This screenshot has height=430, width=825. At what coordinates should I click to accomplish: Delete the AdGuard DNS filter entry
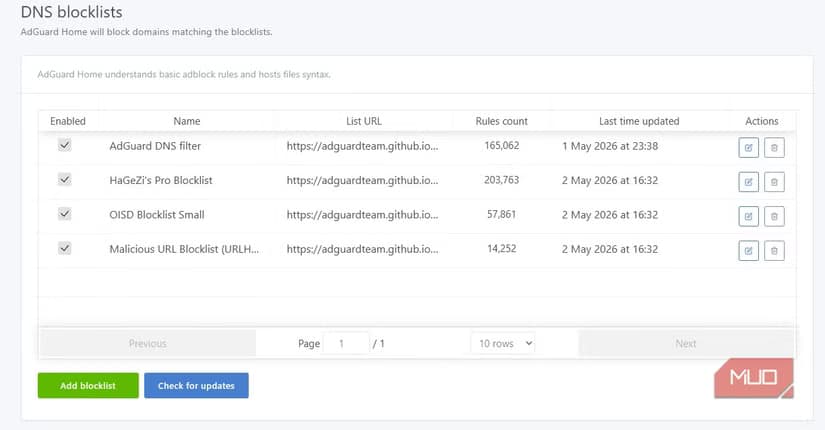(x=774, y=147)
